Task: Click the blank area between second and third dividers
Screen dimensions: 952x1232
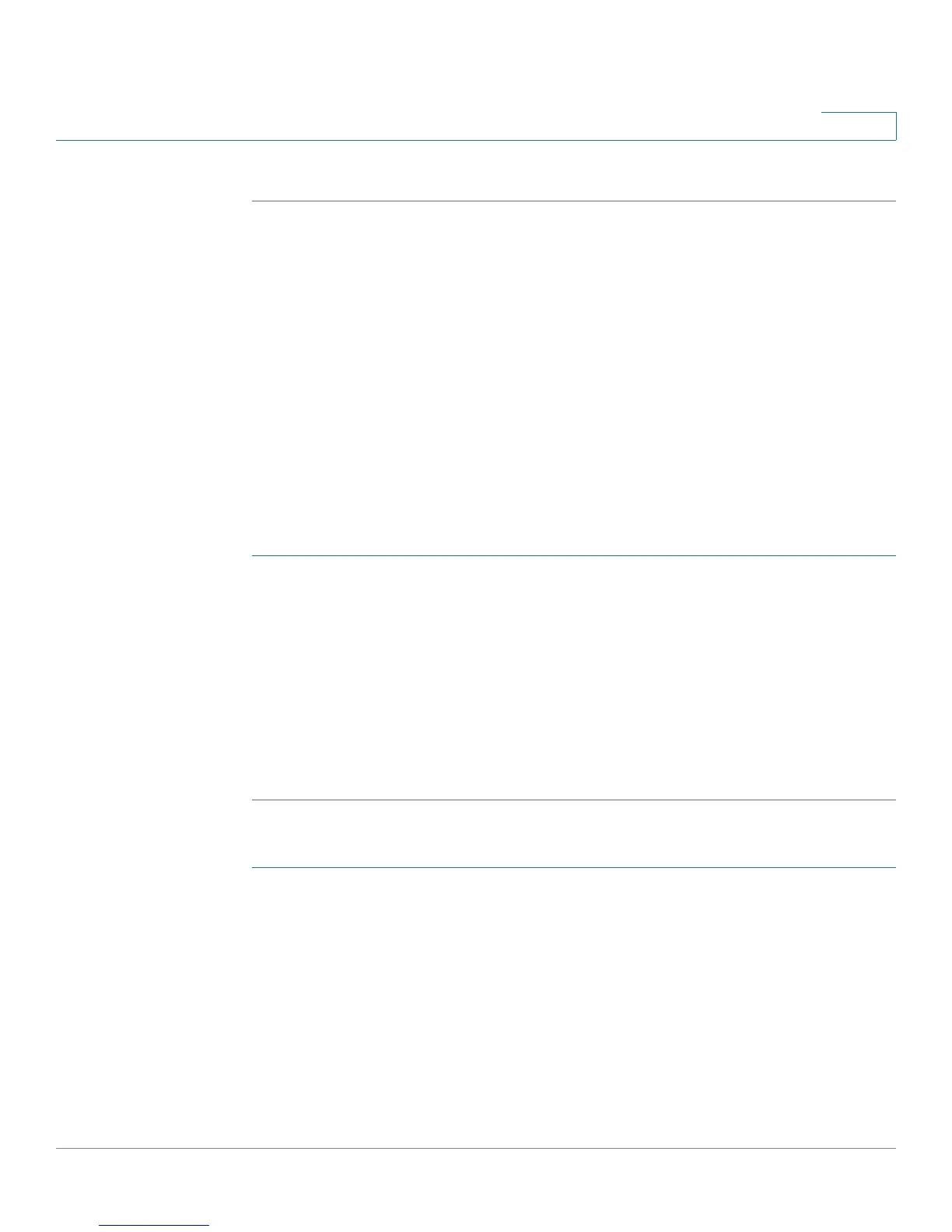Action: click(x=574, y=677)
